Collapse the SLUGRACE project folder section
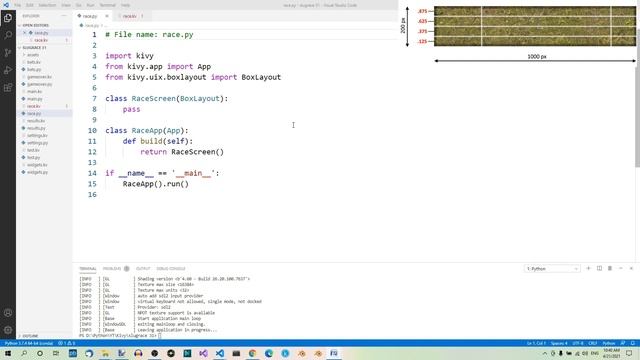The width and height of the screenshot is (640, 360). tap(34, 48)
